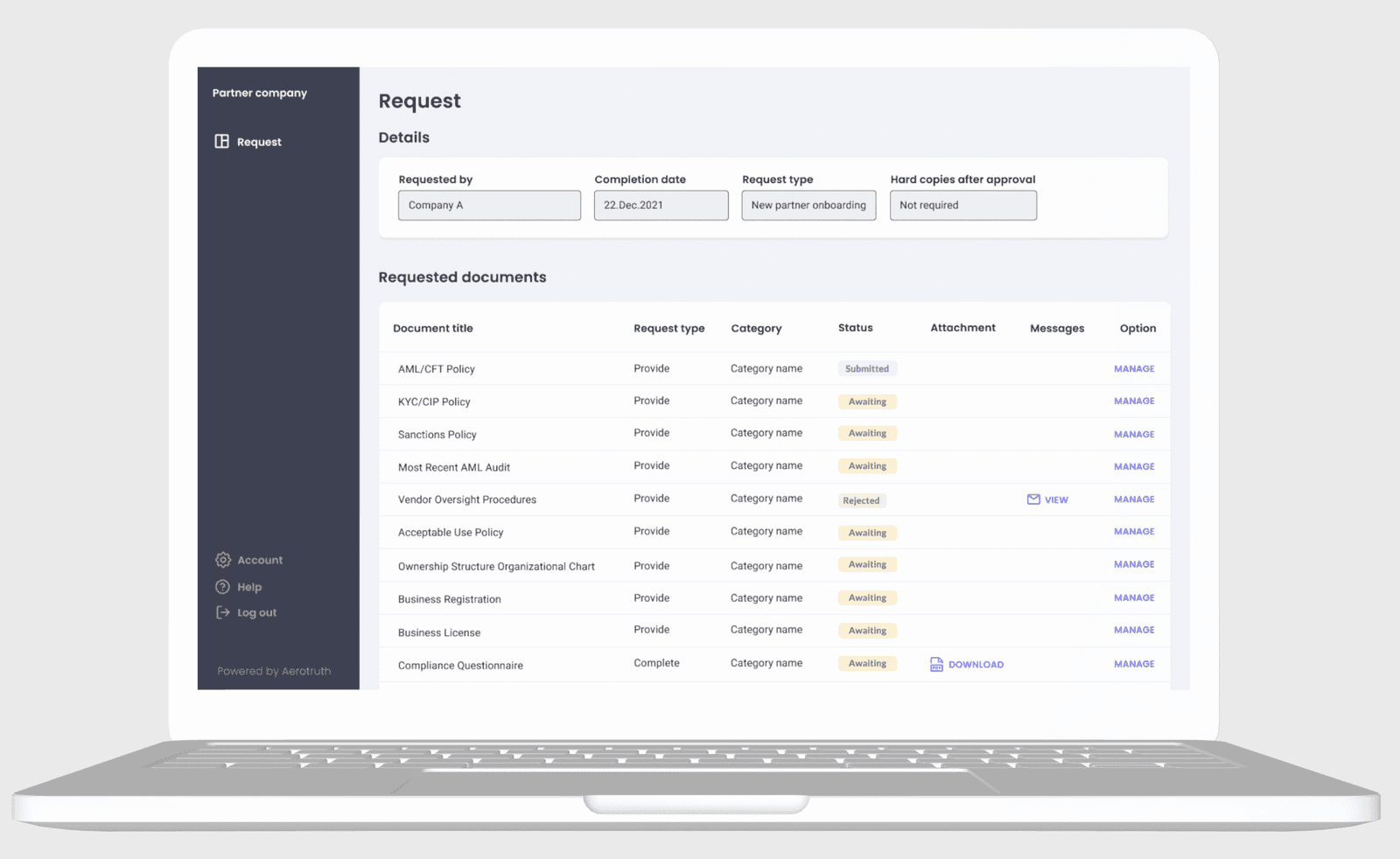
Task: Select Ownership Structure Organizational Chart row
Action: [496, 567]
